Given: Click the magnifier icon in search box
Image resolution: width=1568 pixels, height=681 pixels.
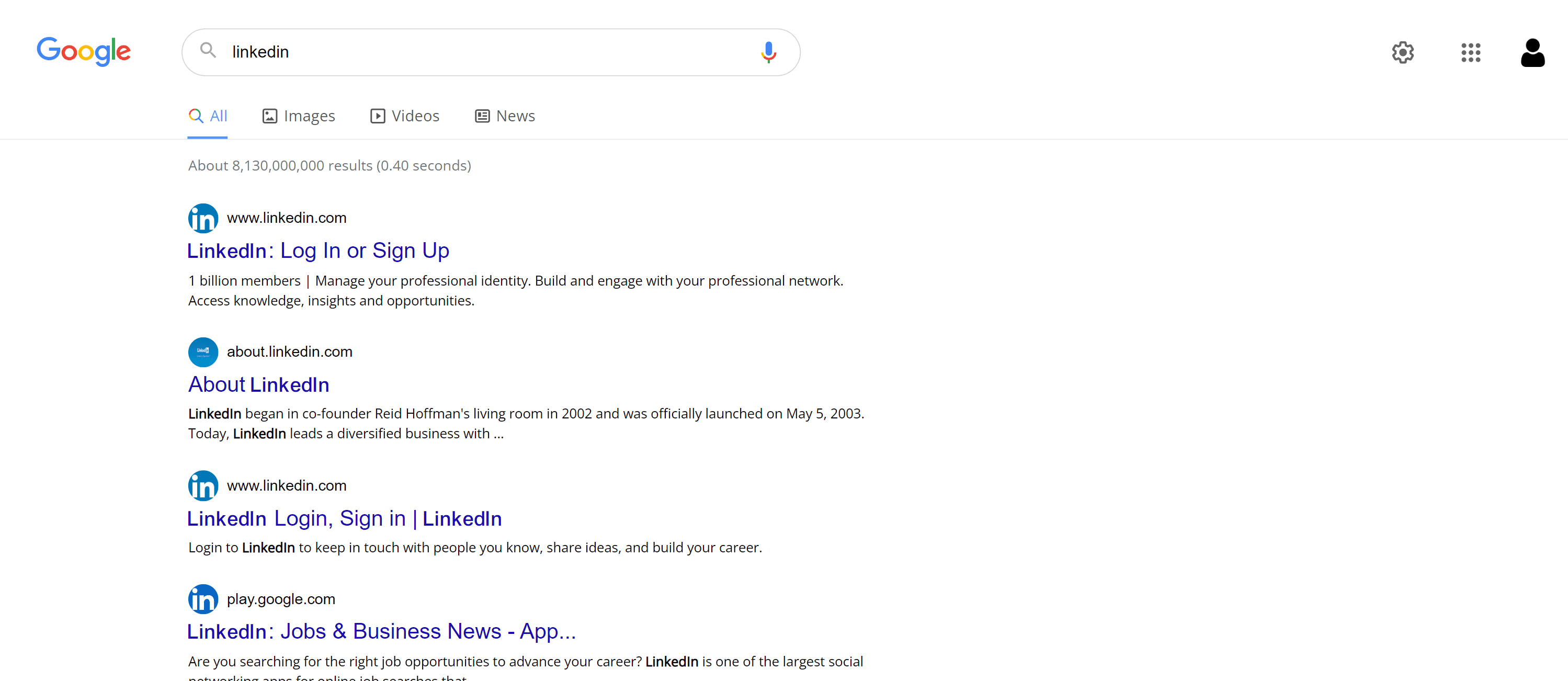Looking at the screenshot, I should point(208,51).
